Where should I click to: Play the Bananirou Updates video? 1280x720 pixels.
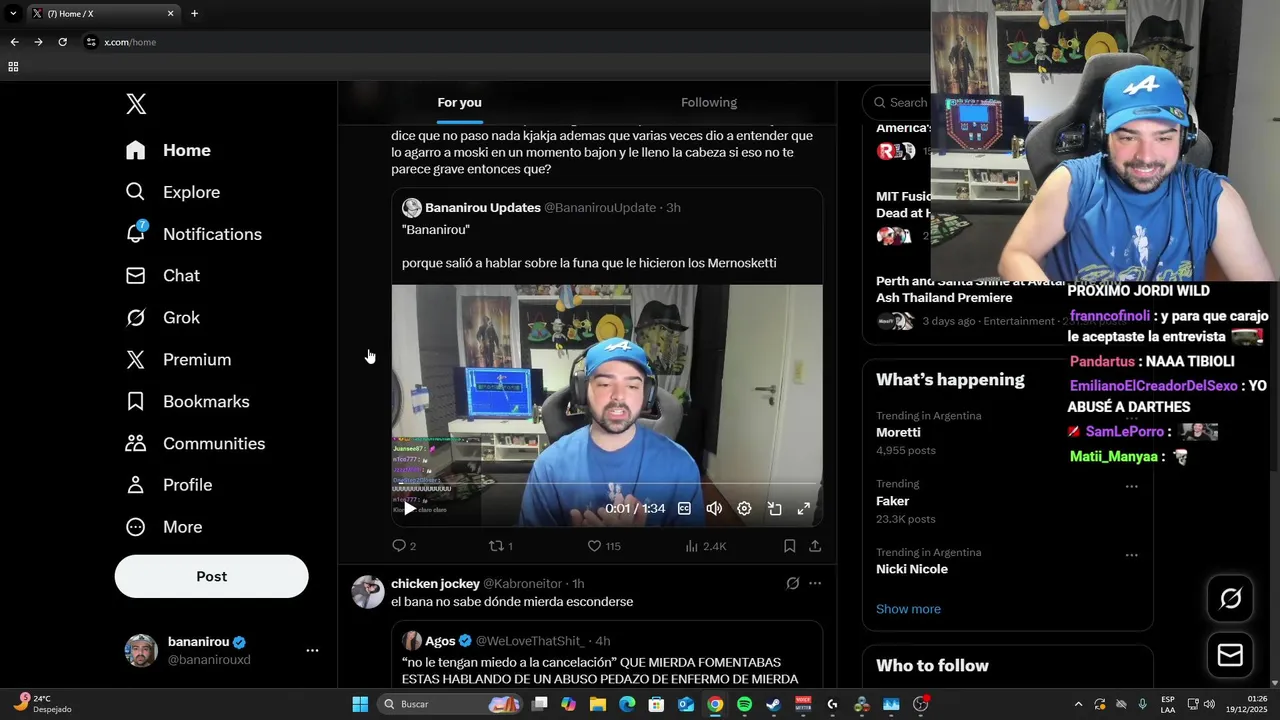(410, 508)
